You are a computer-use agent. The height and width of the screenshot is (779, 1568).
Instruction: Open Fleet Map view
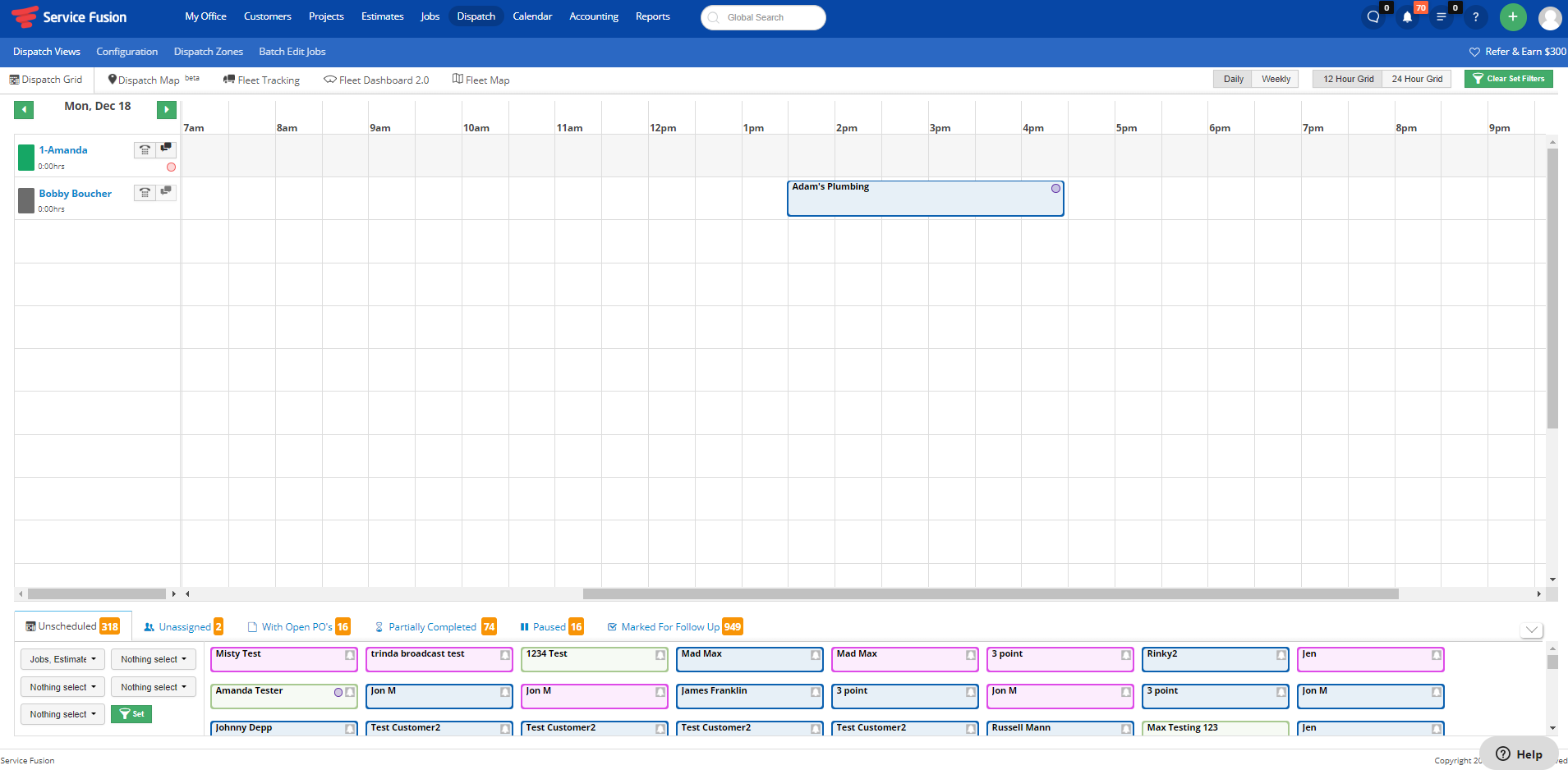pos(481,80)
